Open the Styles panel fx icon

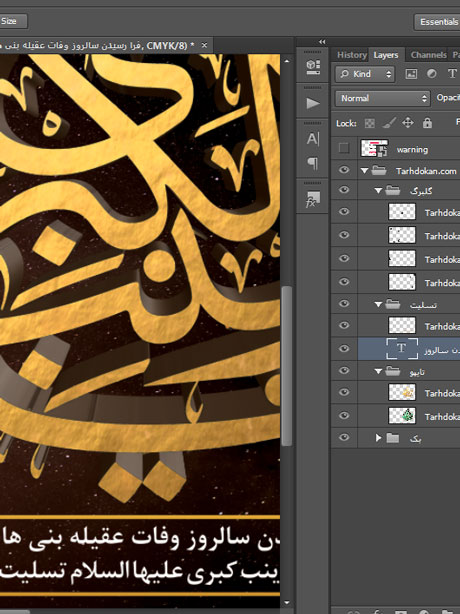[x=313, y=199]
